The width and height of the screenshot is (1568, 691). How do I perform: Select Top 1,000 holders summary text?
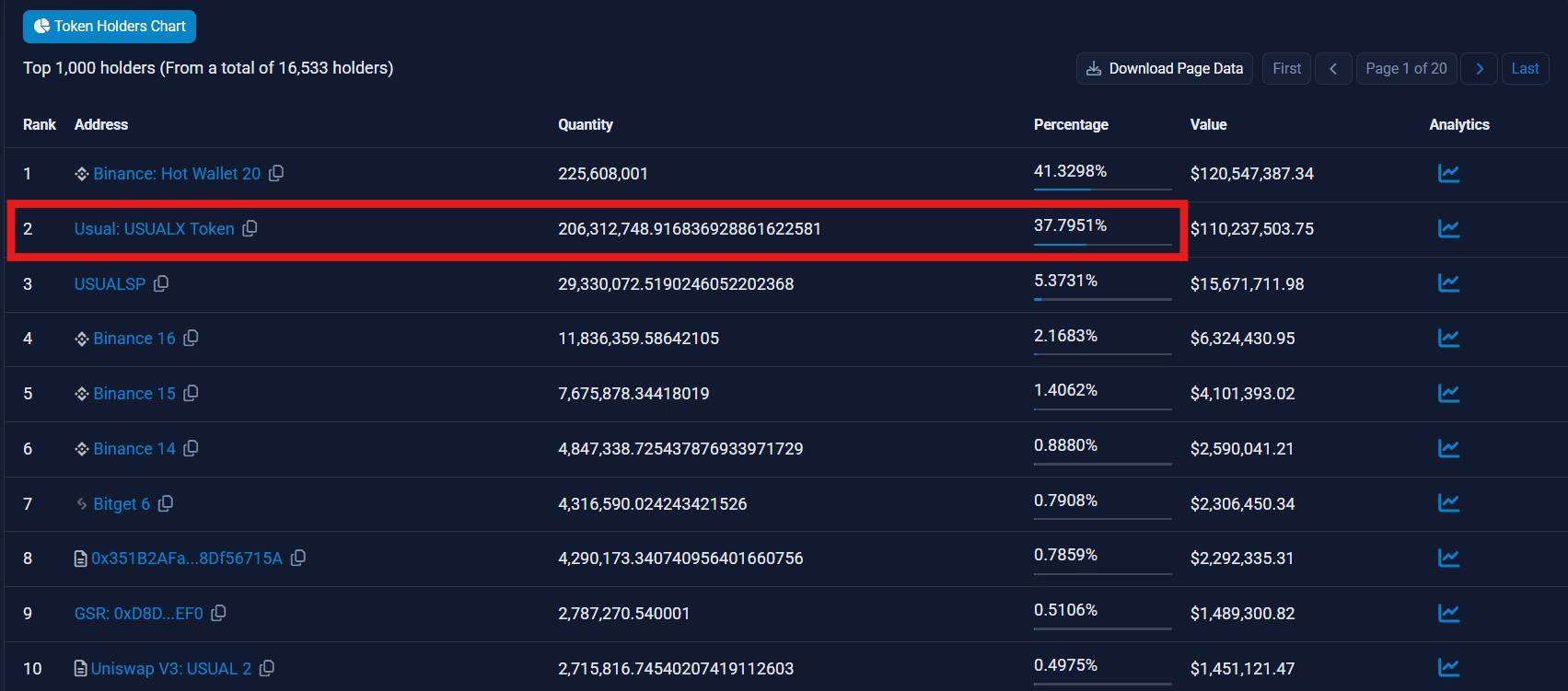pyautogui.click(x=208, y=68)
